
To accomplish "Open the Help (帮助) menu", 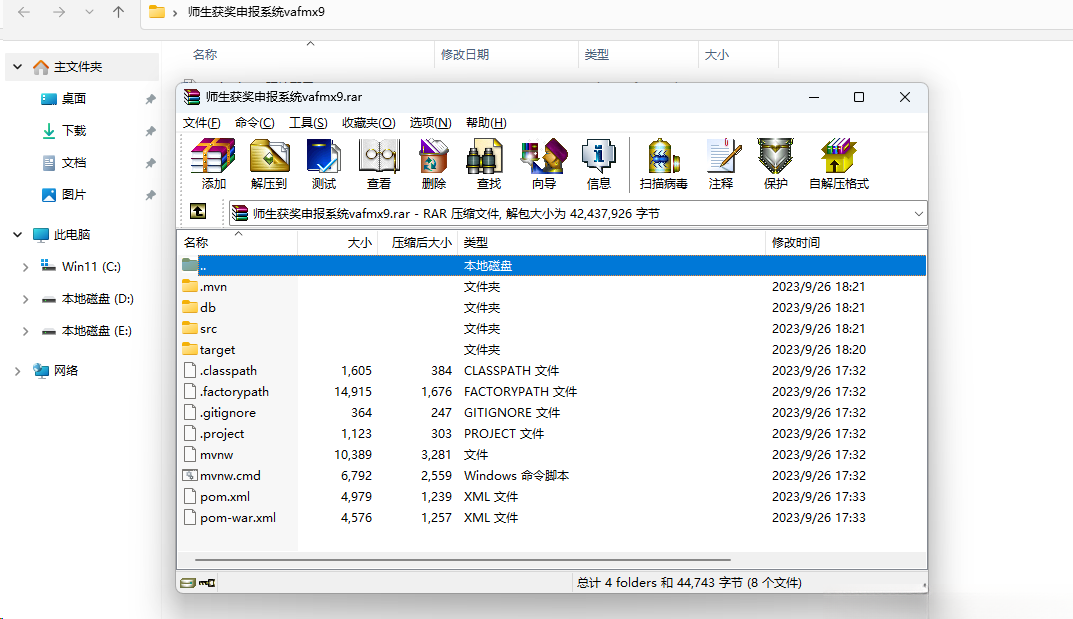I will (486, 122).
